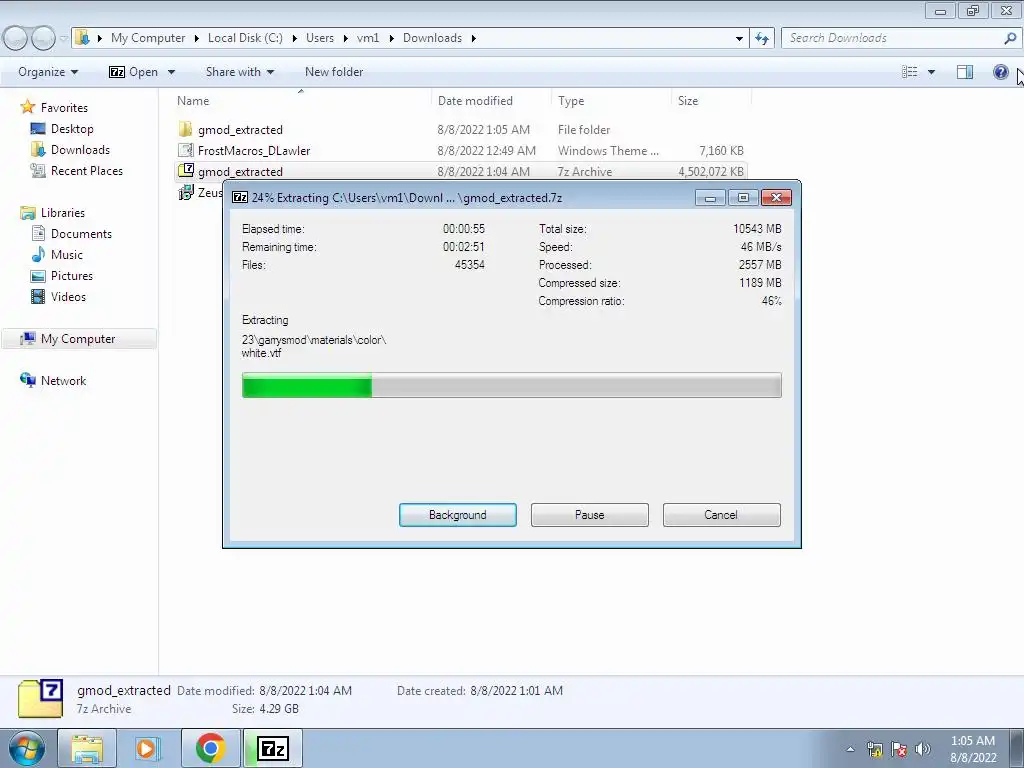Screen dimensions: 1024x768
Task: Click the 7z archive thumbnail in details pane
Action: point(40,698)
